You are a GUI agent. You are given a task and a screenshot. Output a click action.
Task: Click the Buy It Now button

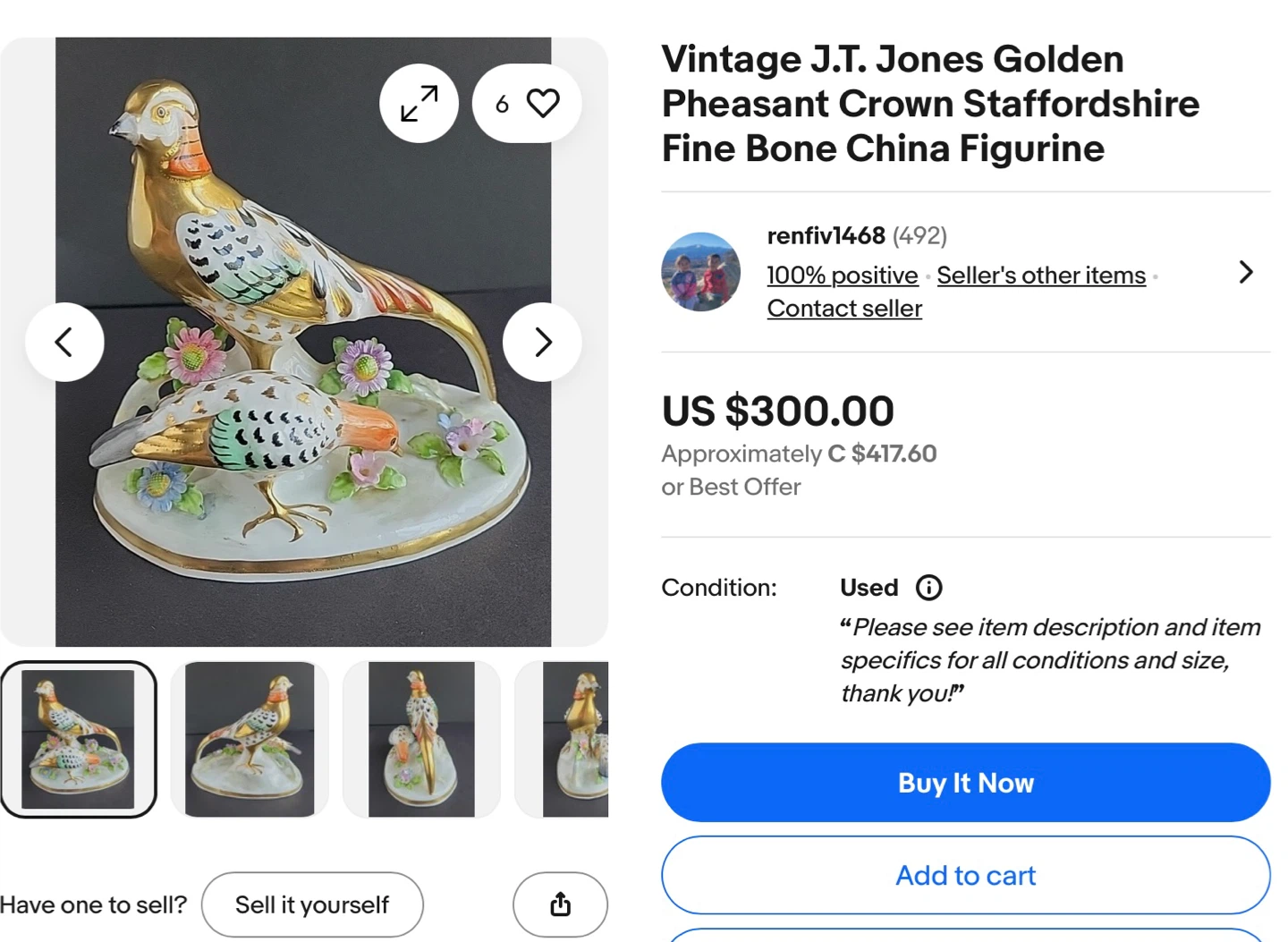click(965, 783)
